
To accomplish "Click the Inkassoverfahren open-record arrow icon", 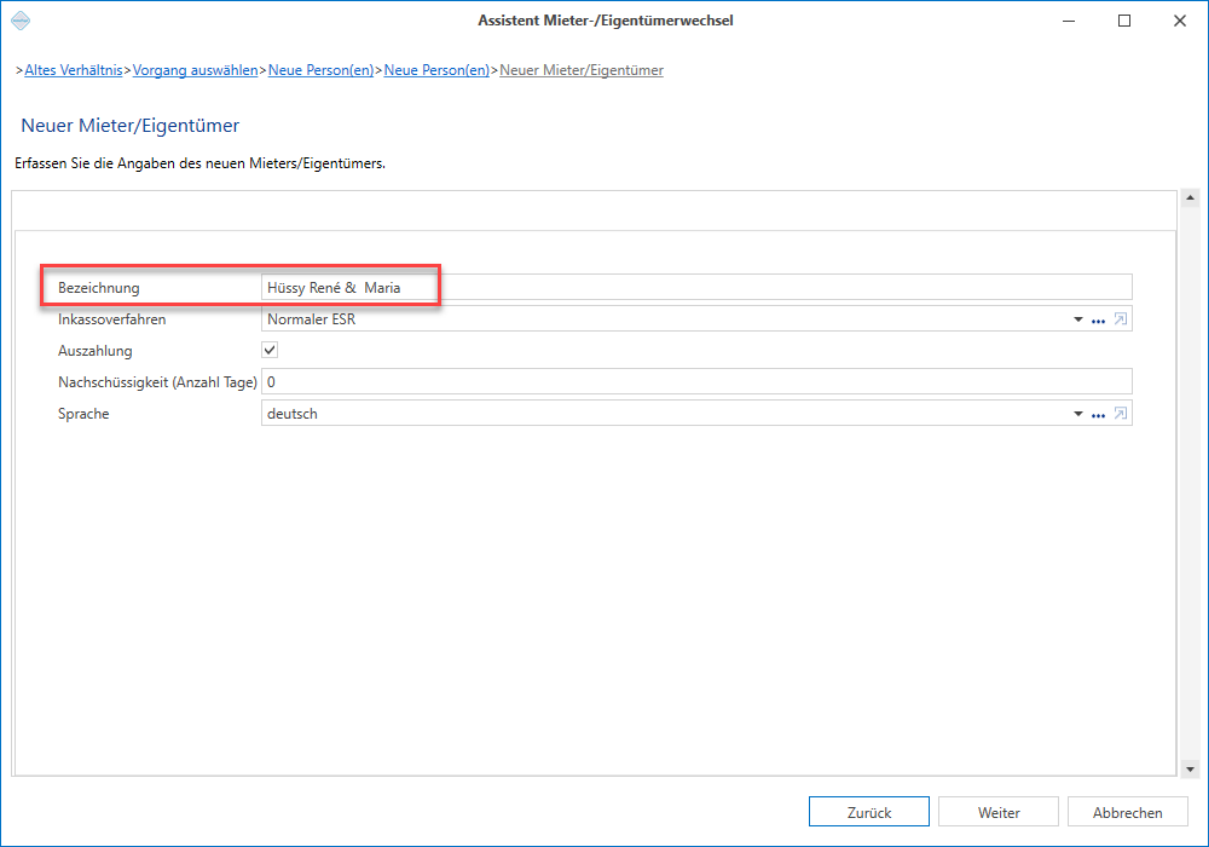I will [1120, 320].
